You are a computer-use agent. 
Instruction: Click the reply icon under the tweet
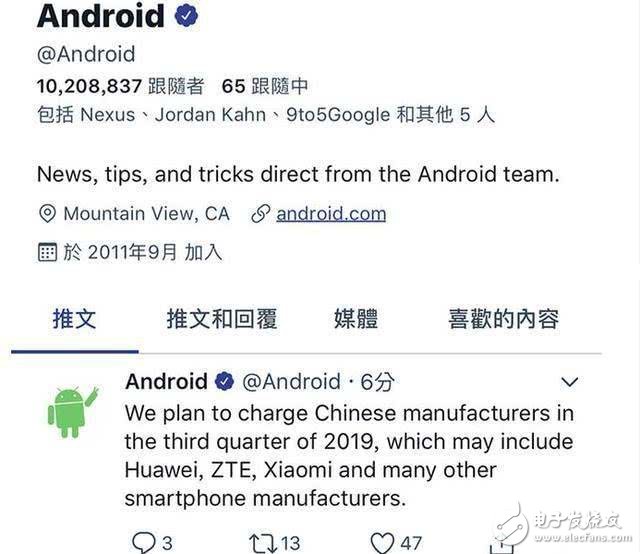(x=144, y=543)
